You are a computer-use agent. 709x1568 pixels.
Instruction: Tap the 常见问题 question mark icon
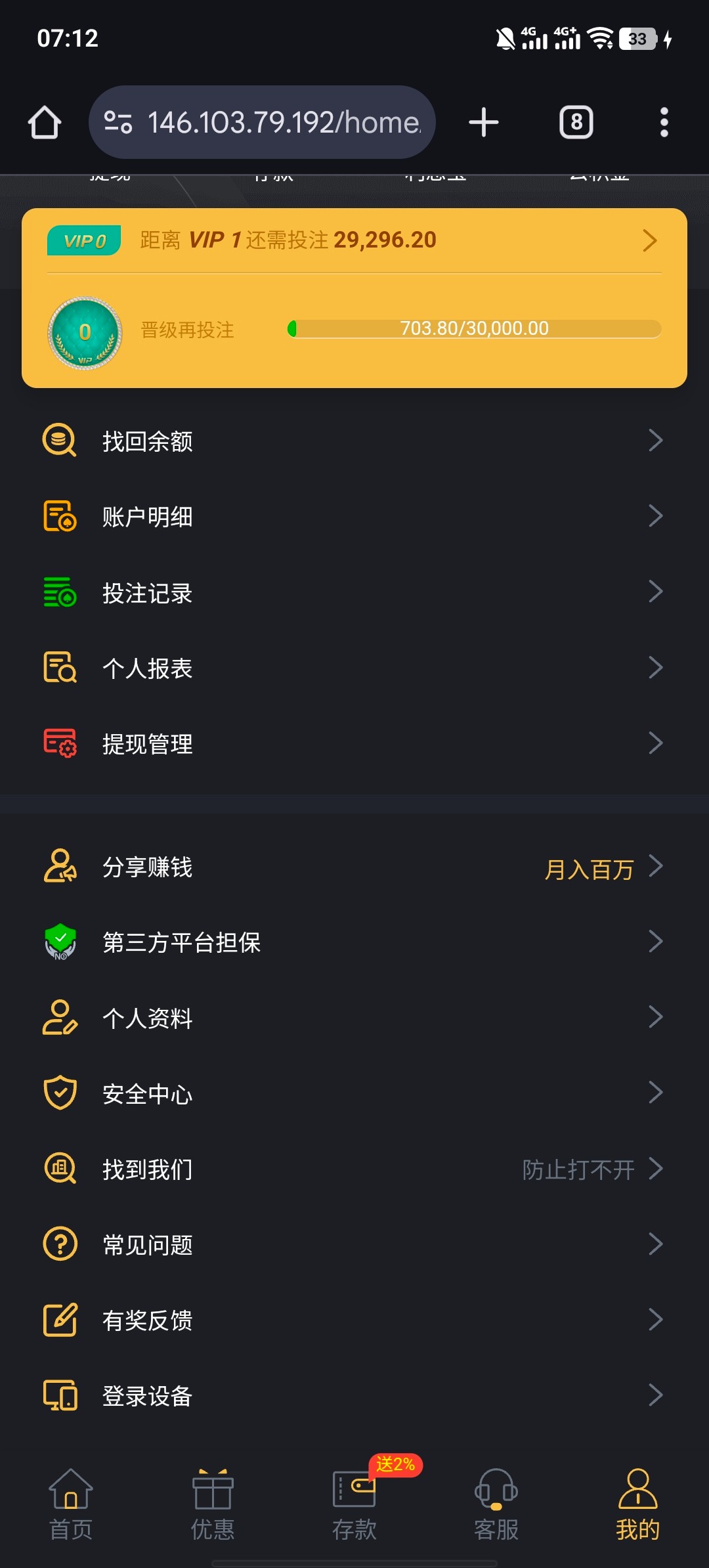point(60,1244)
